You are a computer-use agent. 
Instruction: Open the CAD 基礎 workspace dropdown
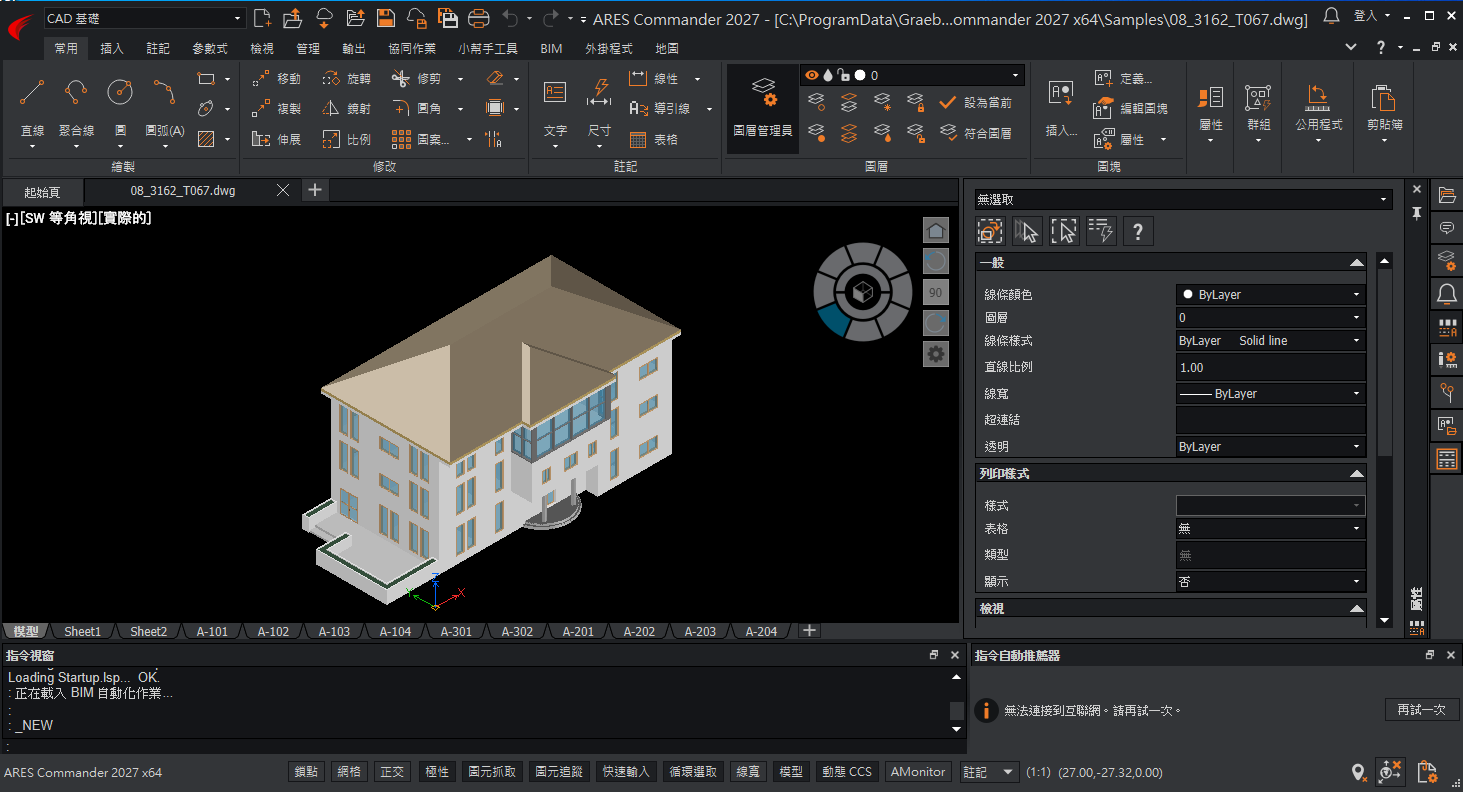point(144,18)
